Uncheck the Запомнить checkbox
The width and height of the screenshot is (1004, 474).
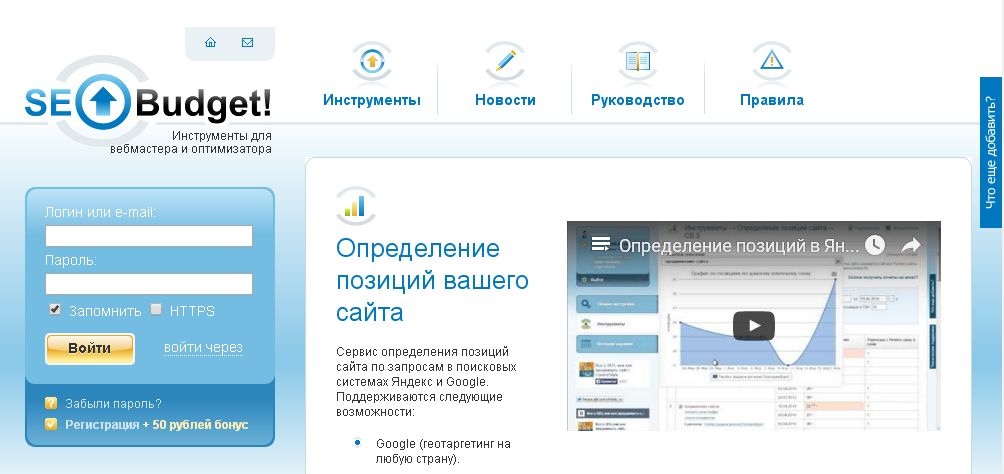click(55, 310)
